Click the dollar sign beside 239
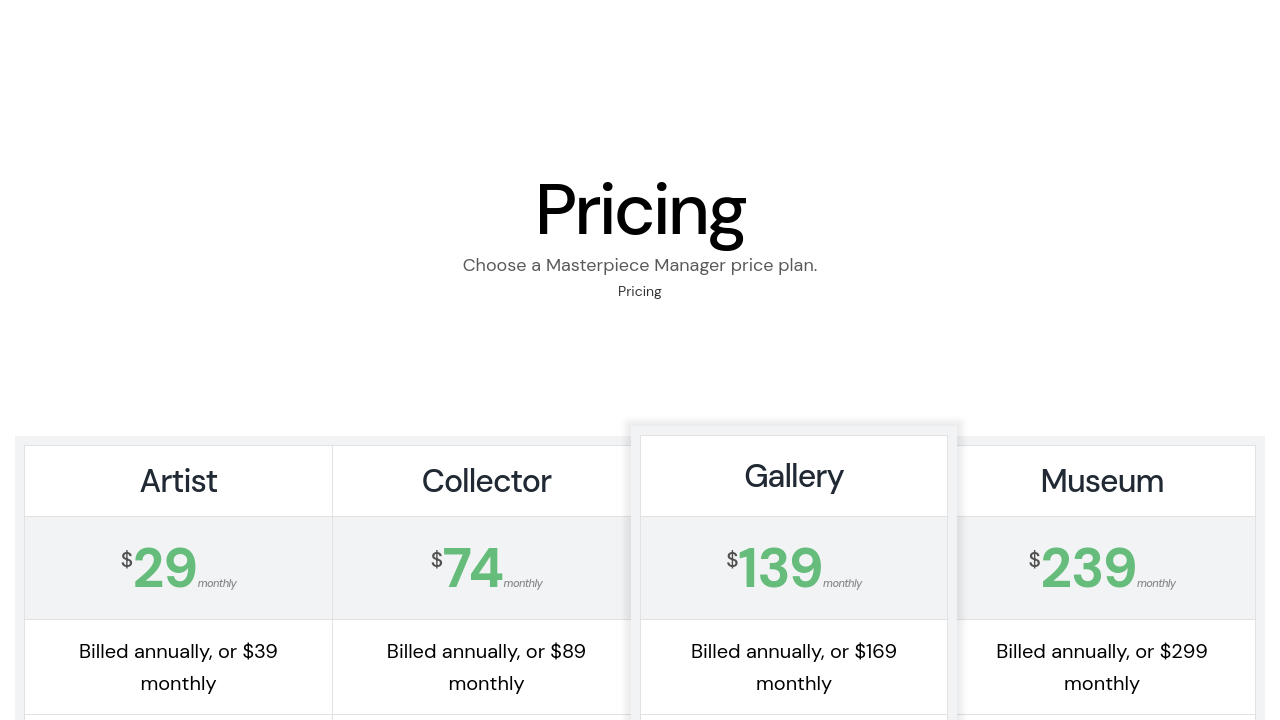Screen dimensions: 1280x720 pyautogui.click(x=1034, y=560)
